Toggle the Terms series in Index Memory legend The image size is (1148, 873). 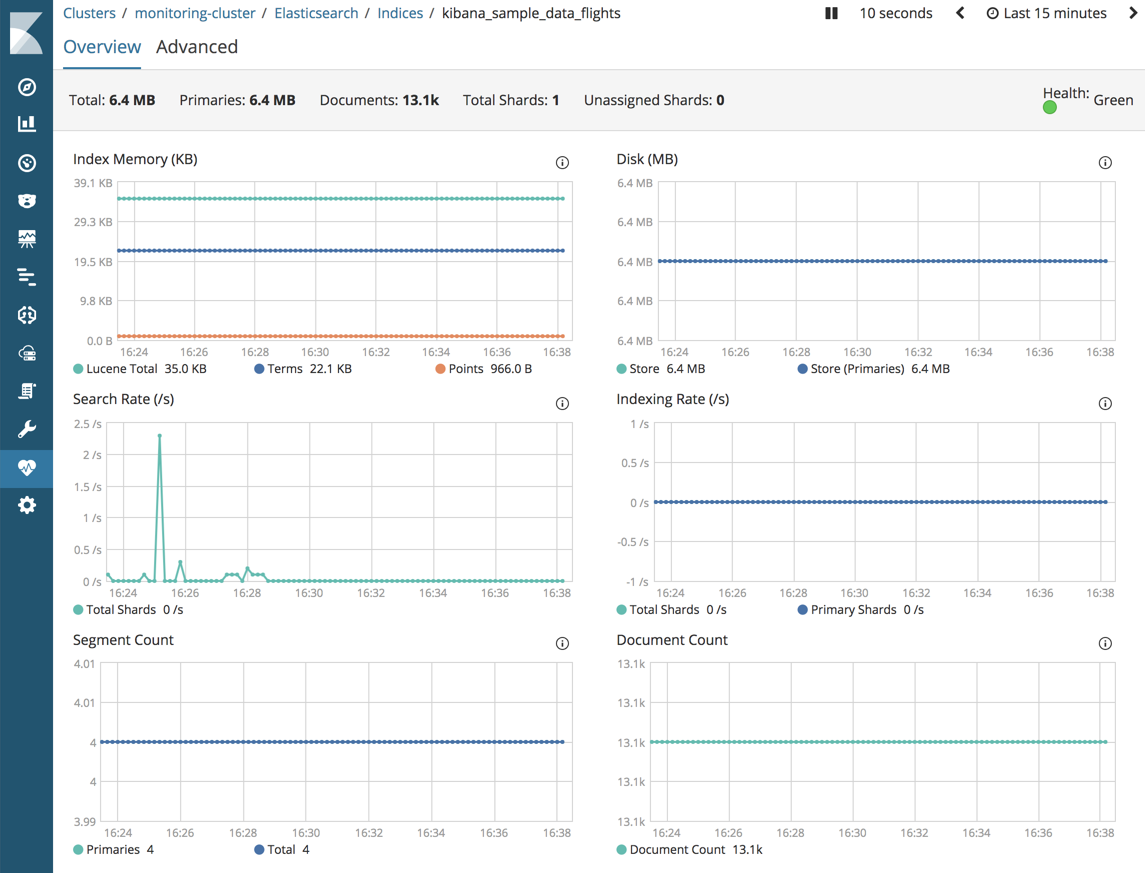pos(283,368)
